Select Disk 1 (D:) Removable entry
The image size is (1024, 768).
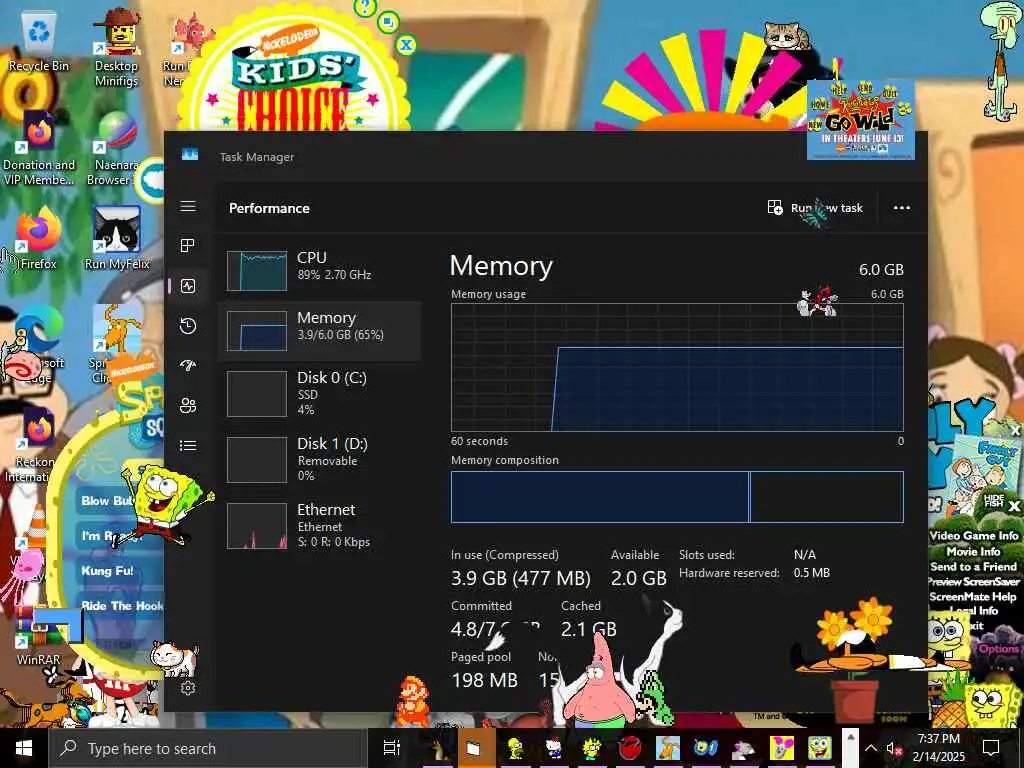coord(320,459)
